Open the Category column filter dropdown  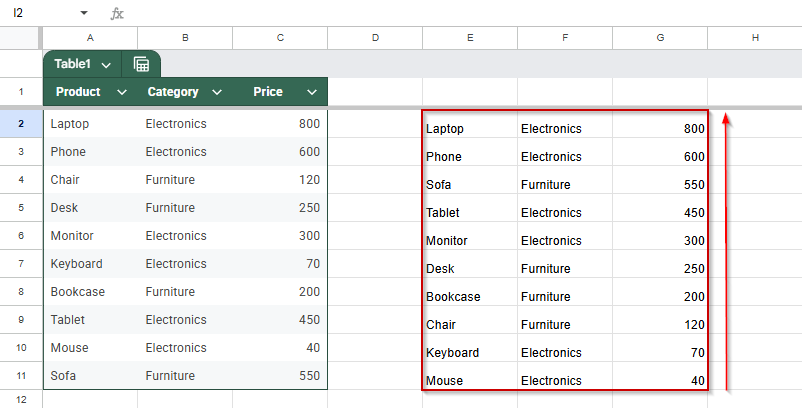217,92
